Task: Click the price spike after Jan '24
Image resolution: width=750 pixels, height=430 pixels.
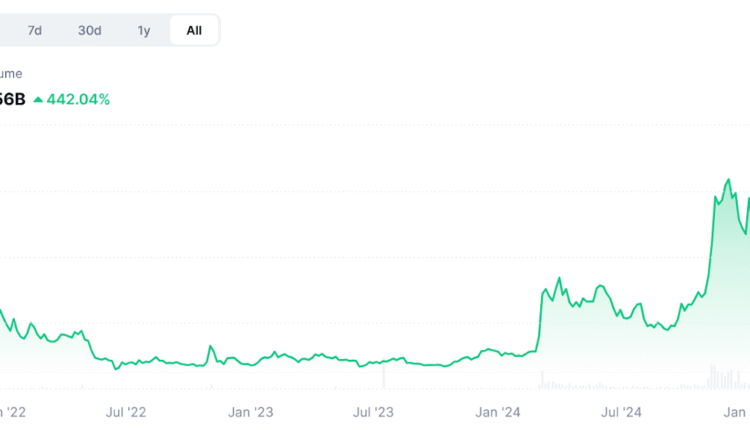Action: click(558, 280)
